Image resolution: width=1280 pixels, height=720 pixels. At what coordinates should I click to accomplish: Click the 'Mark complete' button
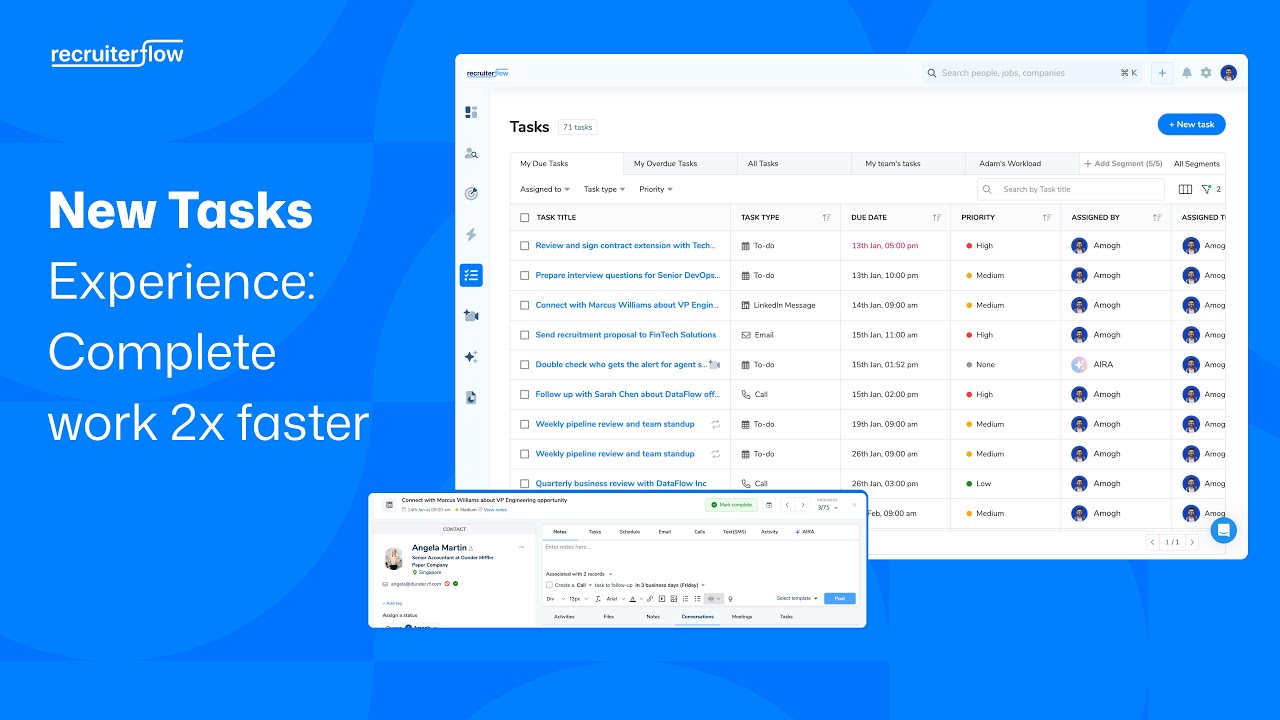(732, 505)
